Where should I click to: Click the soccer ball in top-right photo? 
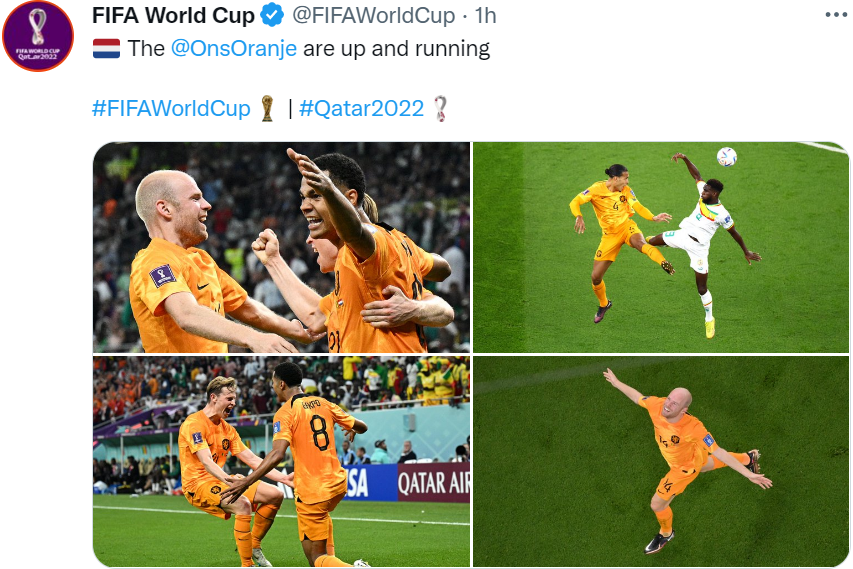[x=726, y=157]
